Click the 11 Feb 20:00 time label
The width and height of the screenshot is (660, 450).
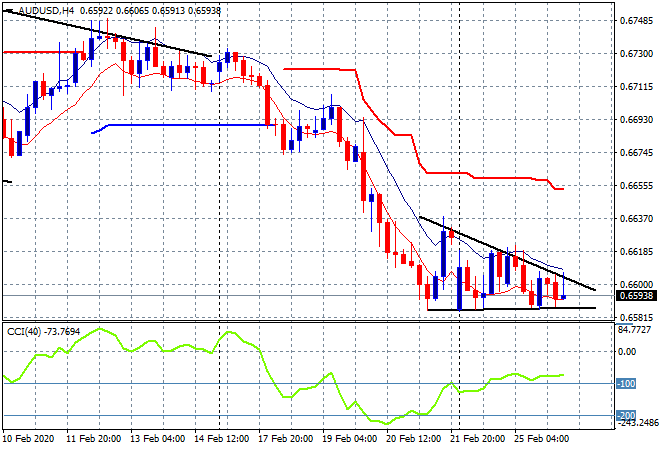point(93,439)
